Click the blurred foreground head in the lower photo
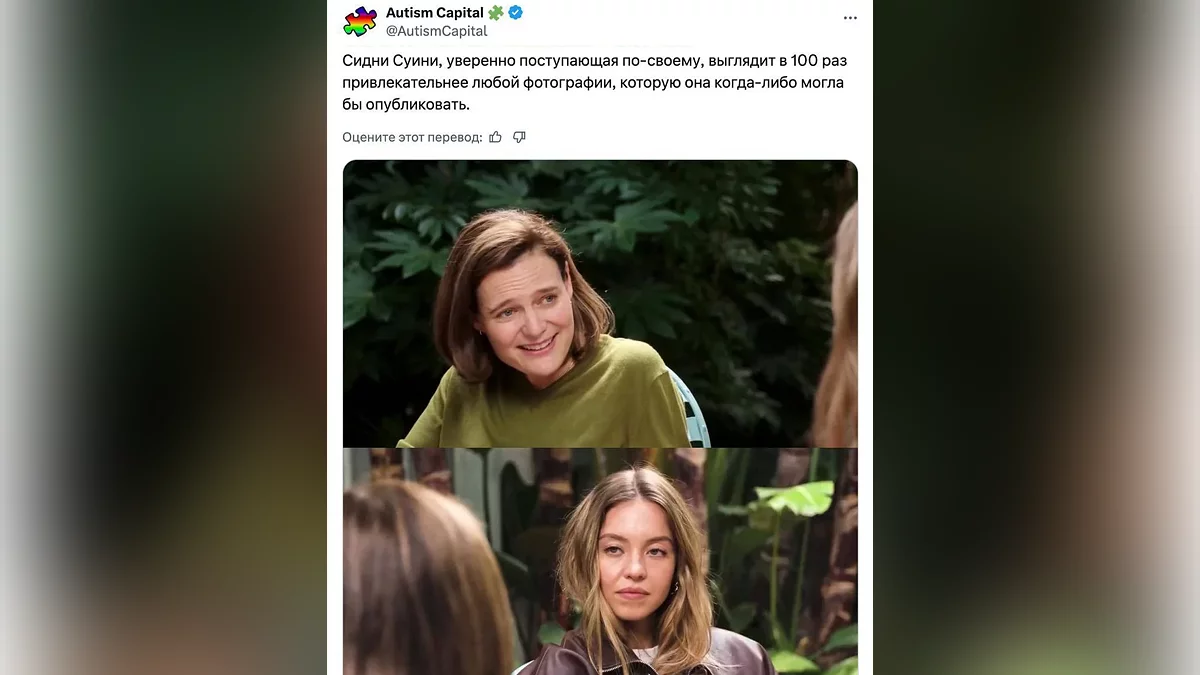Viewport: 1200px width, 675px height. [x=420, y=580]
